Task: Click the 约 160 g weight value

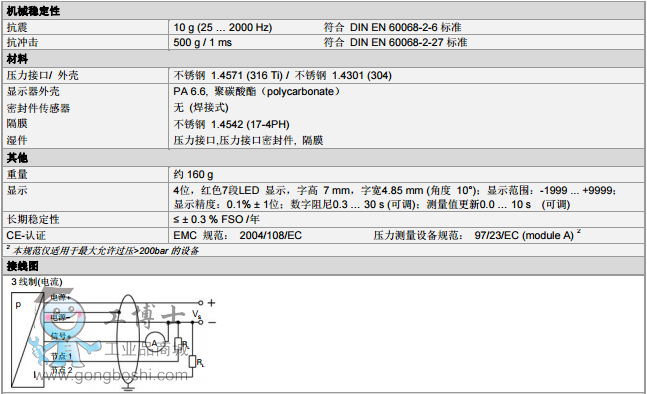Action: point(193,174)
